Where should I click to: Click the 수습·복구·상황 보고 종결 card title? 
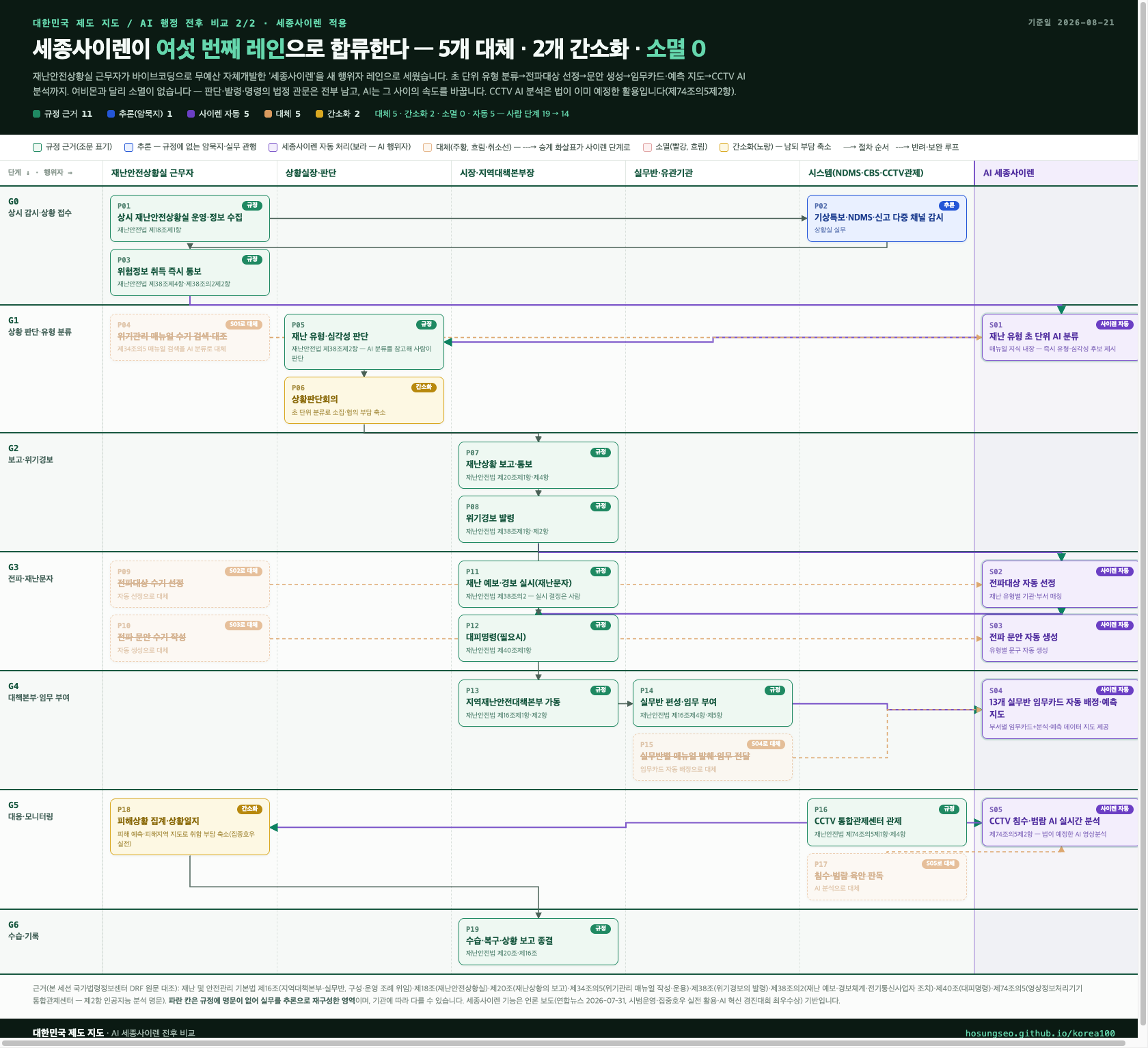510,941
